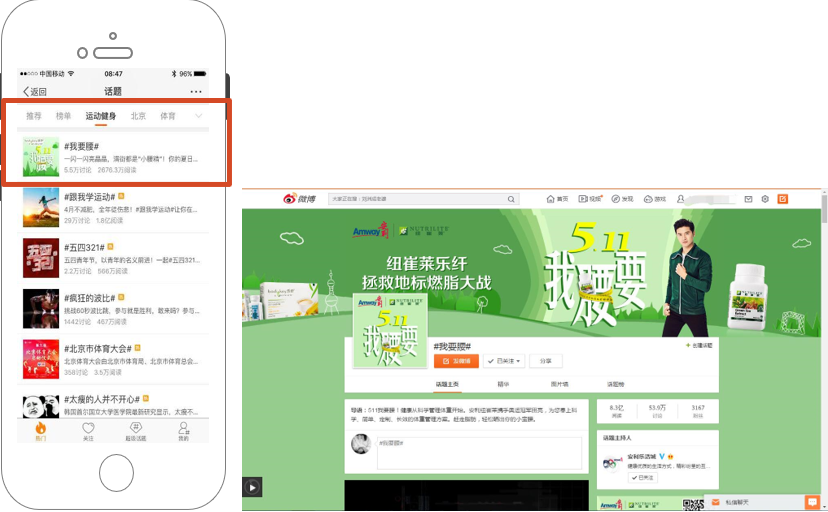Image resolution: width=828 pixels, height=512 pixels.
Task: Switch to the 榜单 tab on phone
Action: click(x=63, y=116)
